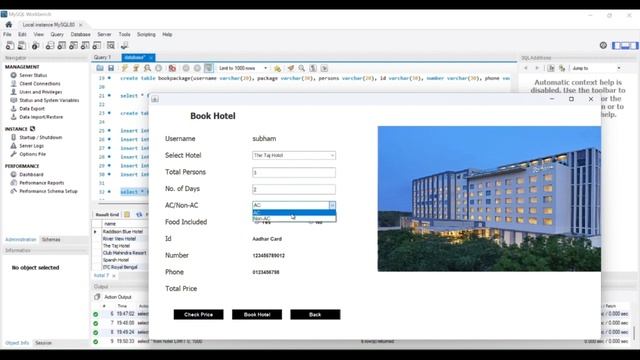This screenshot has height=360, width=640.
Task: Click the create function icon
Action: click(97, 46)
